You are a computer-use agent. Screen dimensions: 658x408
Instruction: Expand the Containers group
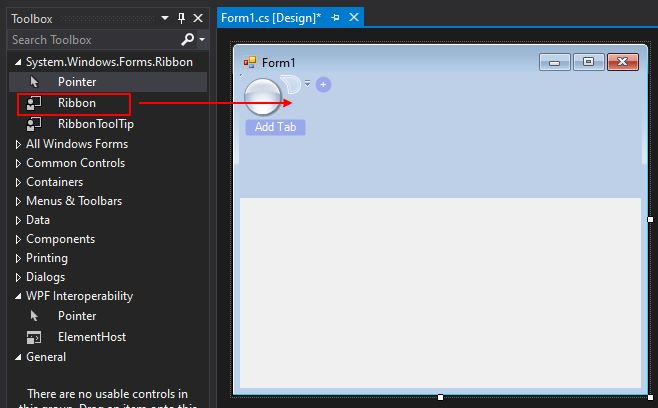click(x=18, y=182)
